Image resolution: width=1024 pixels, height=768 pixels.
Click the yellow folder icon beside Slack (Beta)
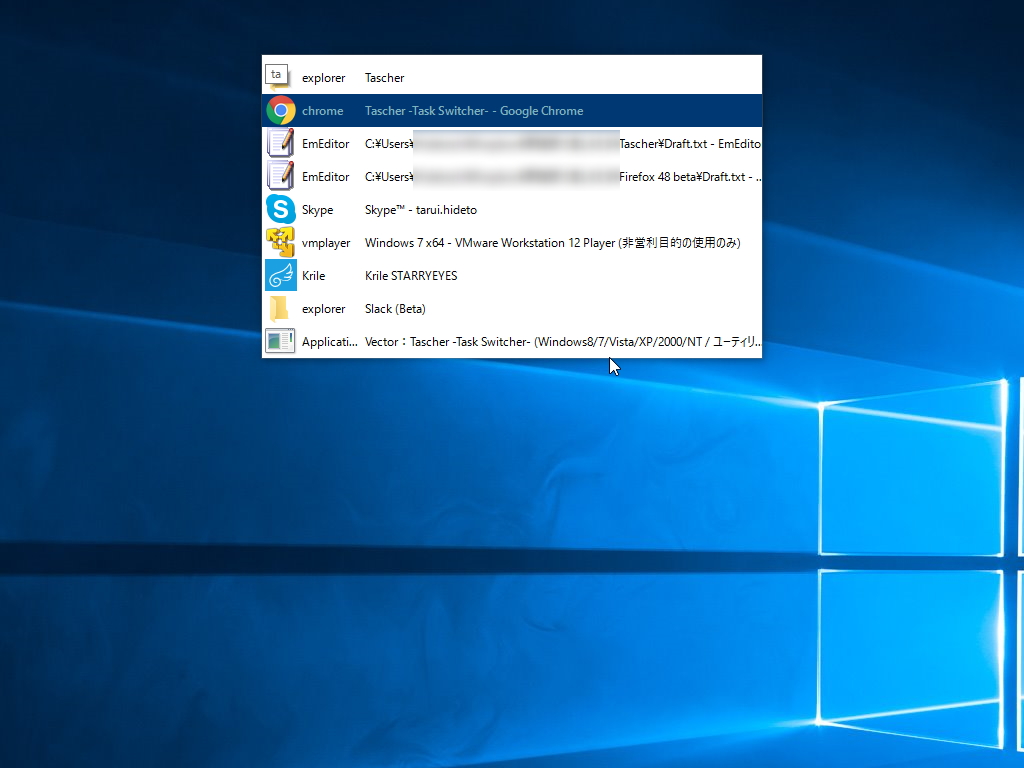click(281, 308)
